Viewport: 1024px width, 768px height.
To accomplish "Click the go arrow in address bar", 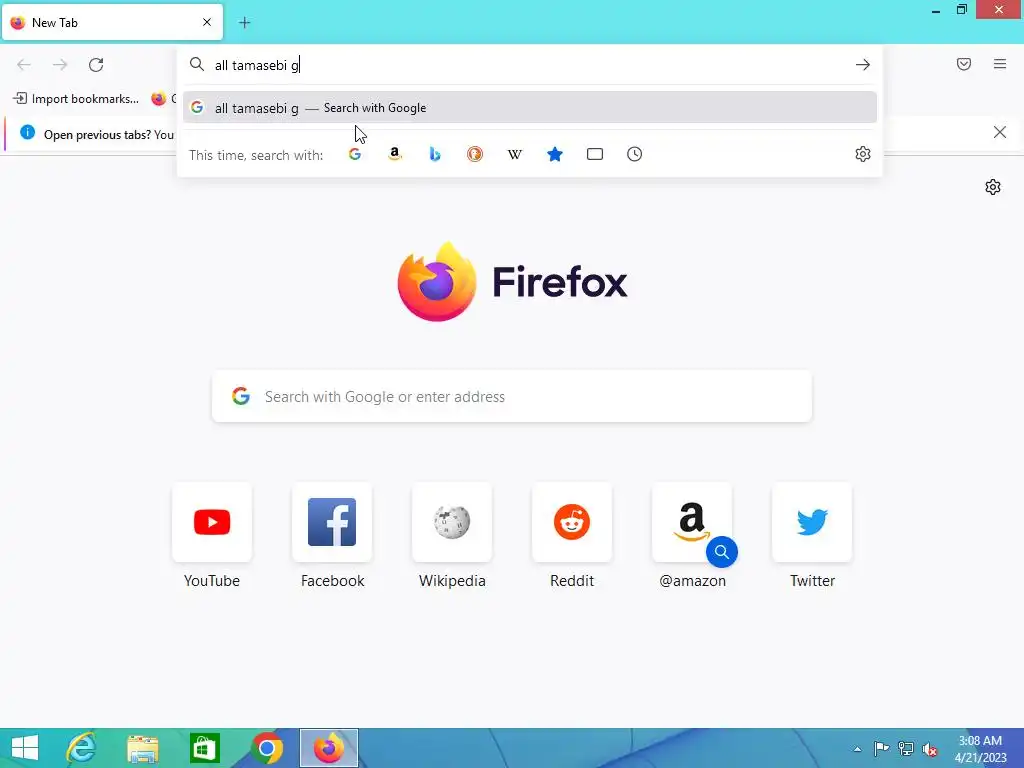I will 863,65.
